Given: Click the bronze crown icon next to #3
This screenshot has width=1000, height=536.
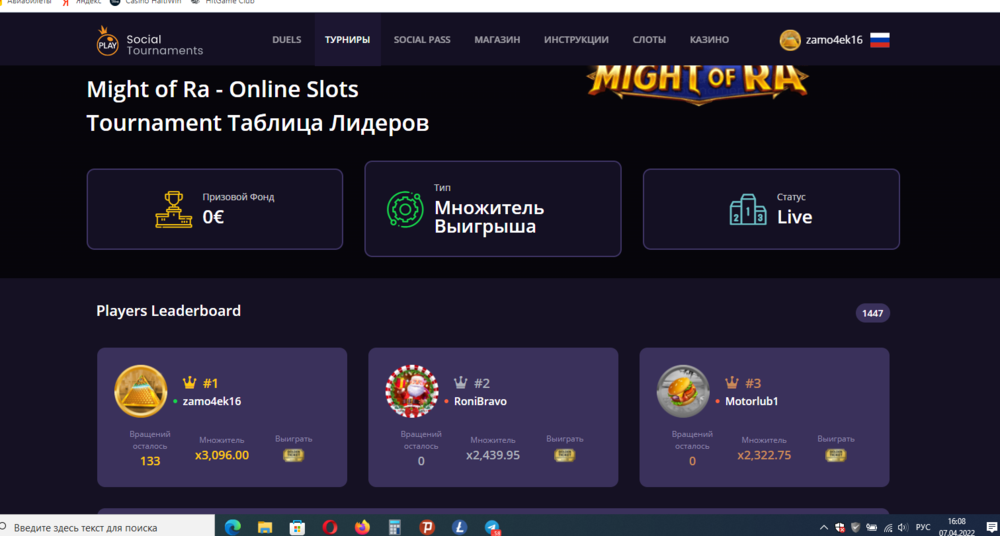Looking at the screenshot, I should pyautogui.click(x=732, y=383).
